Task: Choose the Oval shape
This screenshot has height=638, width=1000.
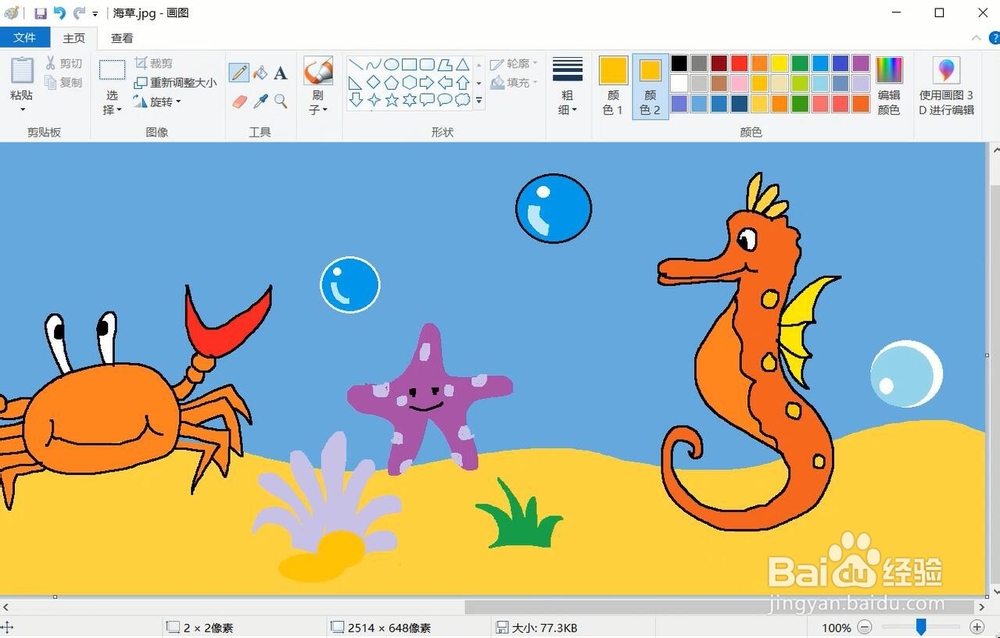Action: click(x=392, y=64)
